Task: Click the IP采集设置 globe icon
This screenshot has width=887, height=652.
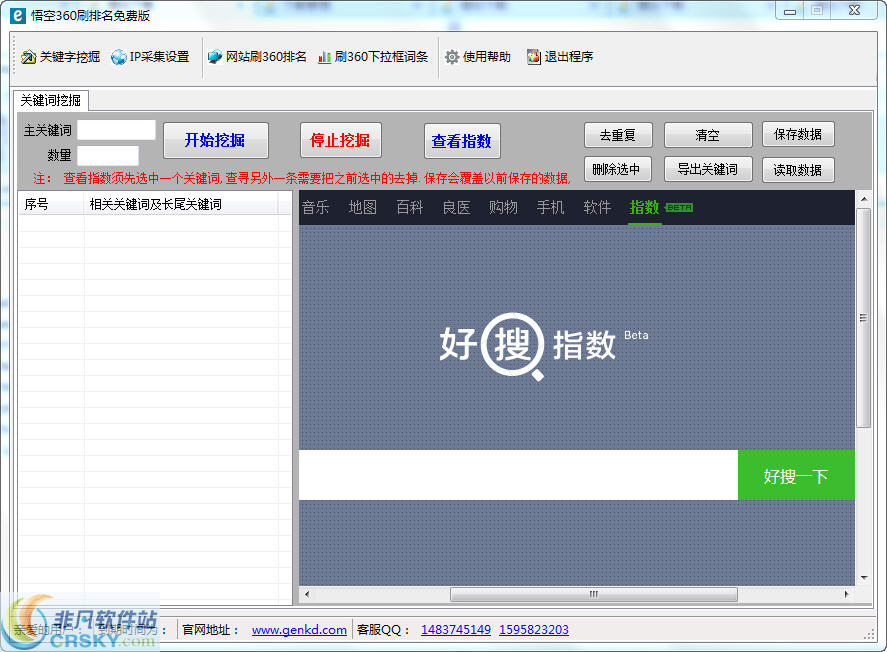Action: click(119, 57)
